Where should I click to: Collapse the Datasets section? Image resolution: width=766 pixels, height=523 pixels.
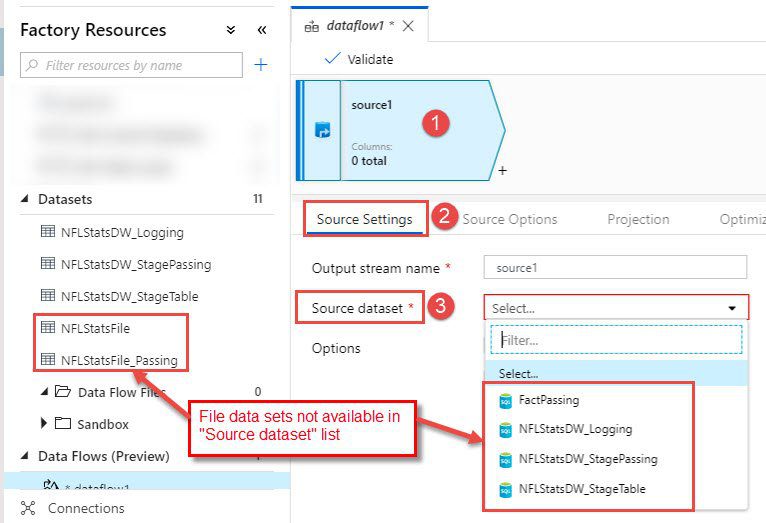point(24,199)
